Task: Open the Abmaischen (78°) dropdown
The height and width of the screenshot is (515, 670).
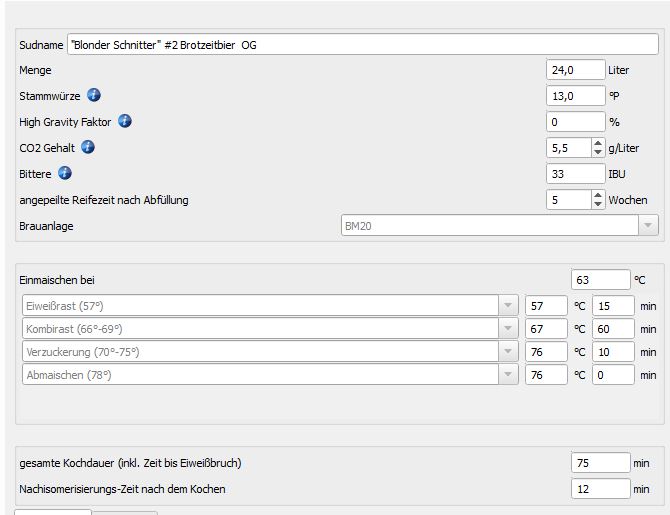Action: [509, 375]
